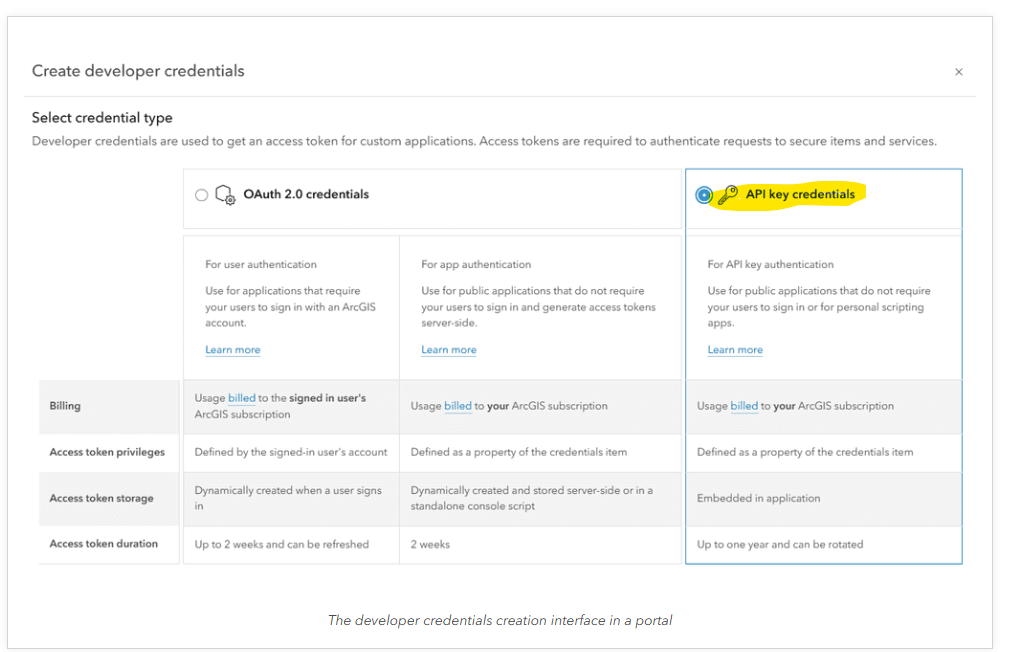Select the OAuth 2.0 credentials radio button
Screen dimensions: 1013x652
(201, 195)
